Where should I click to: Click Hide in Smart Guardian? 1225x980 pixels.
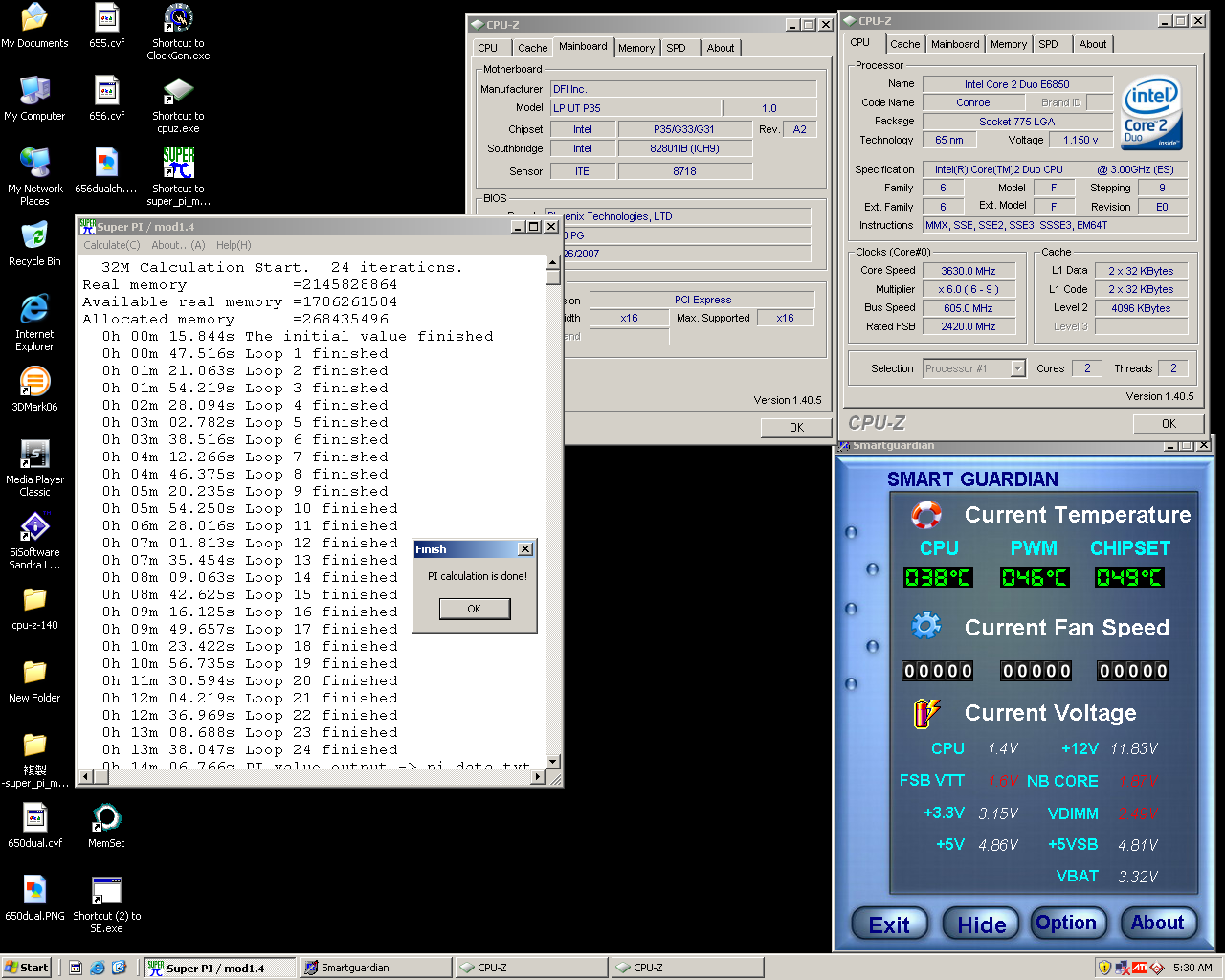pyautogui.click(x=982, y=924)
